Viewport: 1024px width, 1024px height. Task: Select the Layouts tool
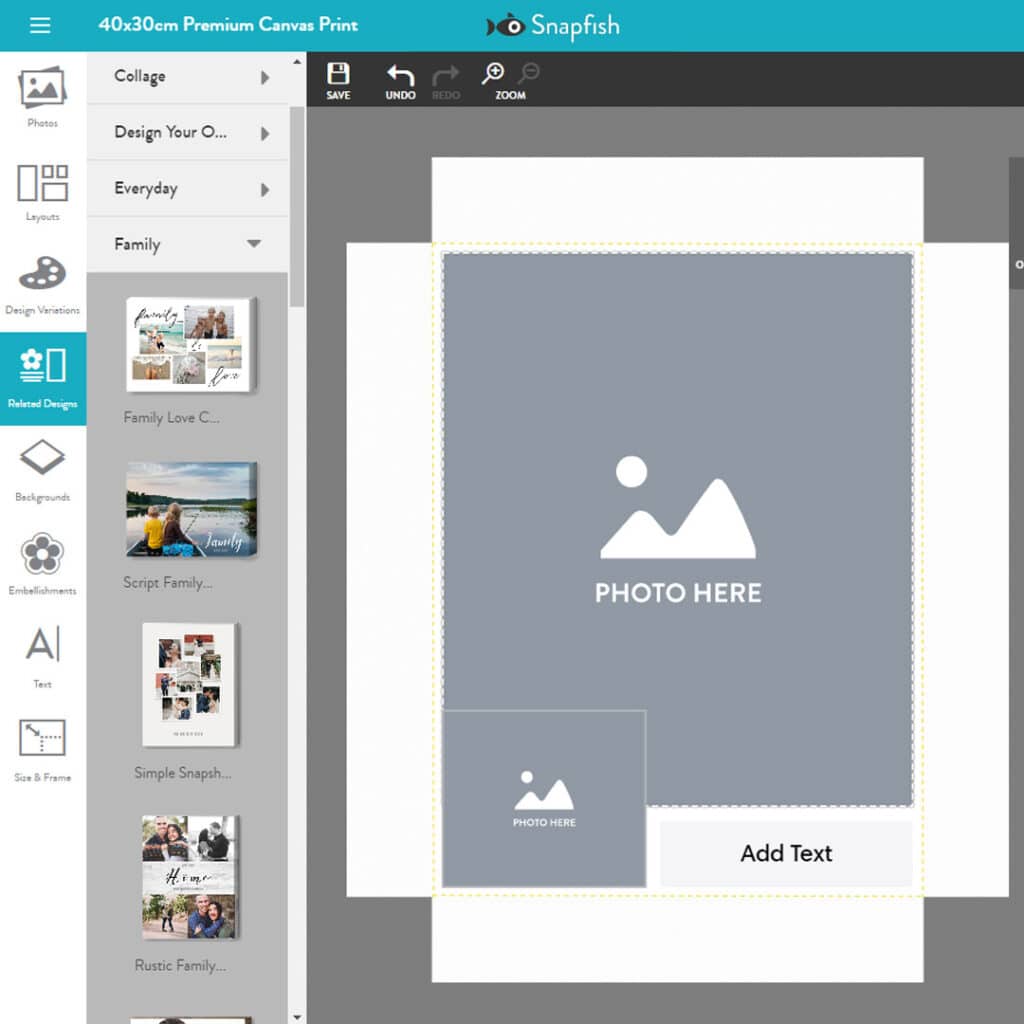coord(42,192)
